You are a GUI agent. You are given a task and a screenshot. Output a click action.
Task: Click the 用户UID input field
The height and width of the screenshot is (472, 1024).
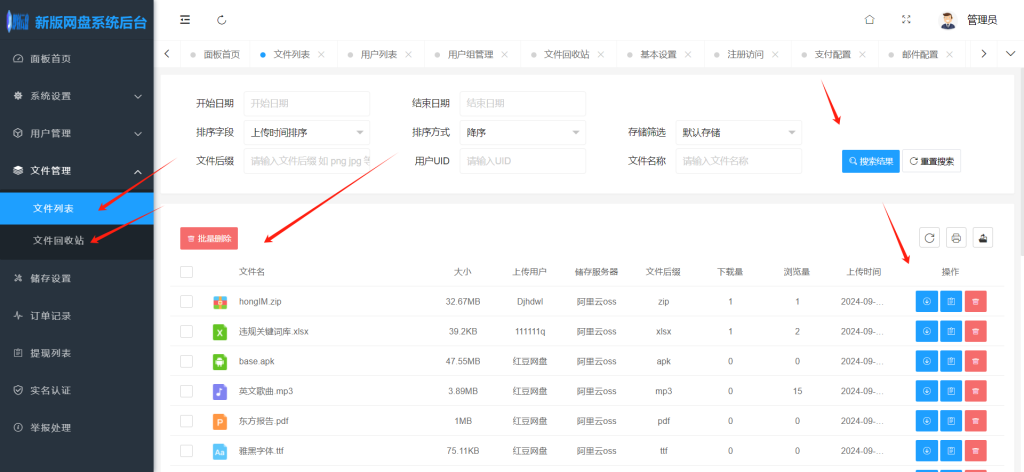tap(522, 161)
